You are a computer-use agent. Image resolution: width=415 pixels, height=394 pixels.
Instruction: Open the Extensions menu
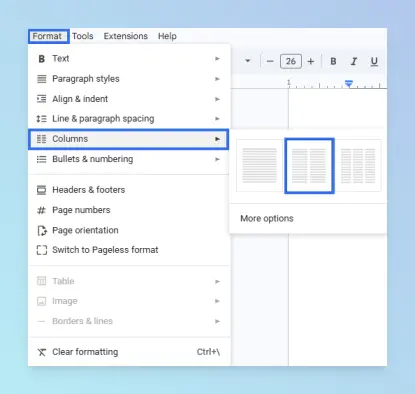[125, 36]
